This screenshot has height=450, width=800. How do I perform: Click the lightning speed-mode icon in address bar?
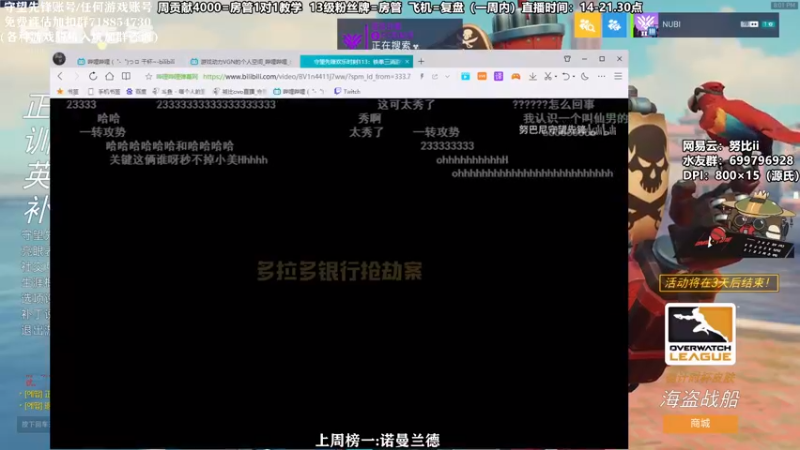422,77
